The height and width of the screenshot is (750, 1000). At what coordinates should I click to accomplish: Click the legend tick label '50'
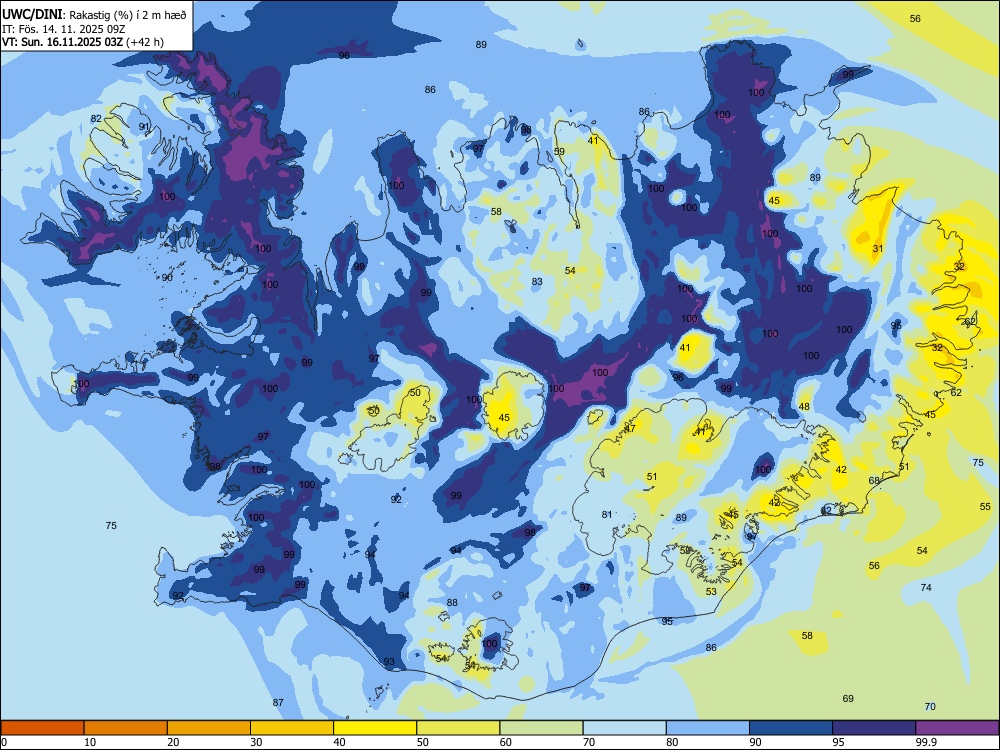[422, 742]
